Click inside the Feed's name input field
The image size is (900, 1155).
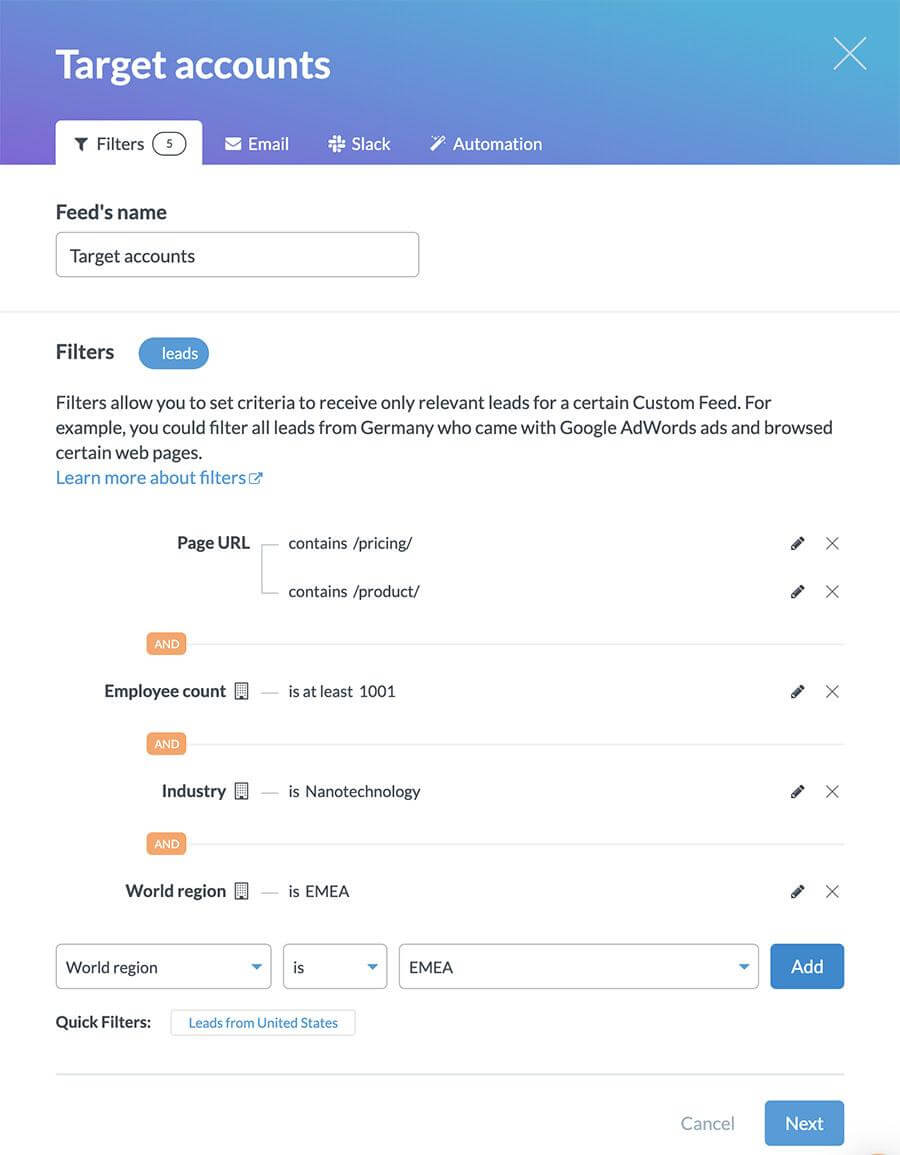point(237,254)
